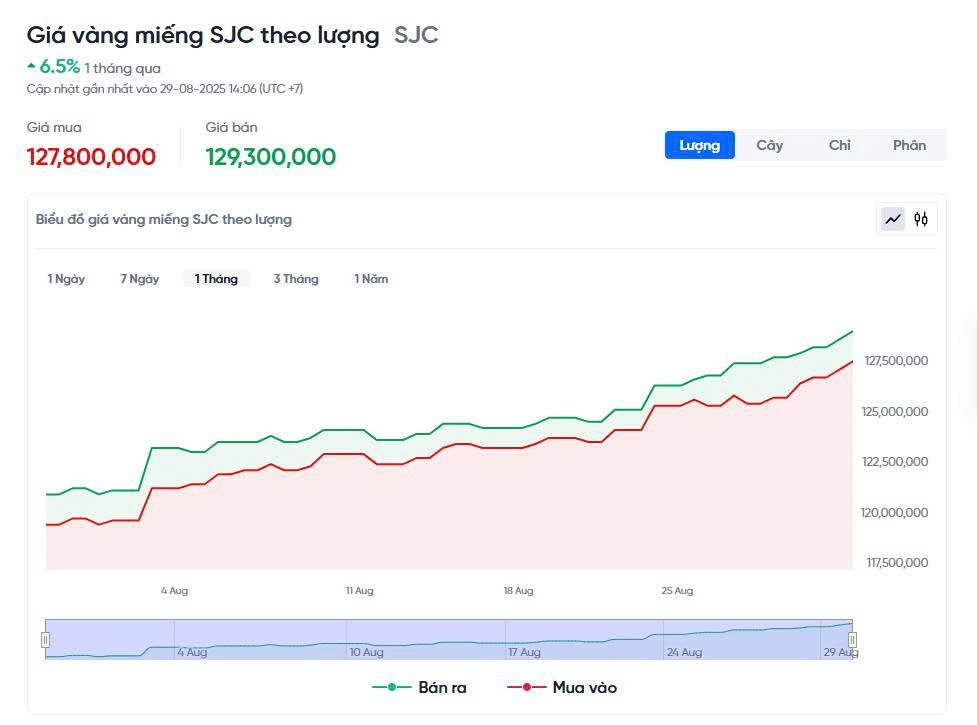Viewport: 977px width, 725px height.
Task: Click the green dot in Bán ra legend
Action: 394,687
